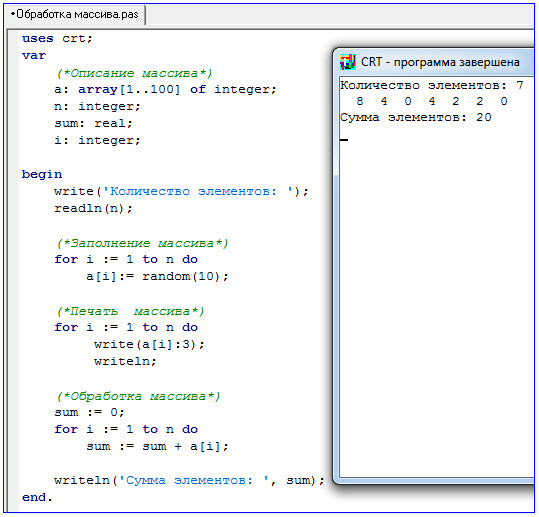539x517 pixels.
Task: Click the 'sum: real;' declaration
Action: (94, 123)
